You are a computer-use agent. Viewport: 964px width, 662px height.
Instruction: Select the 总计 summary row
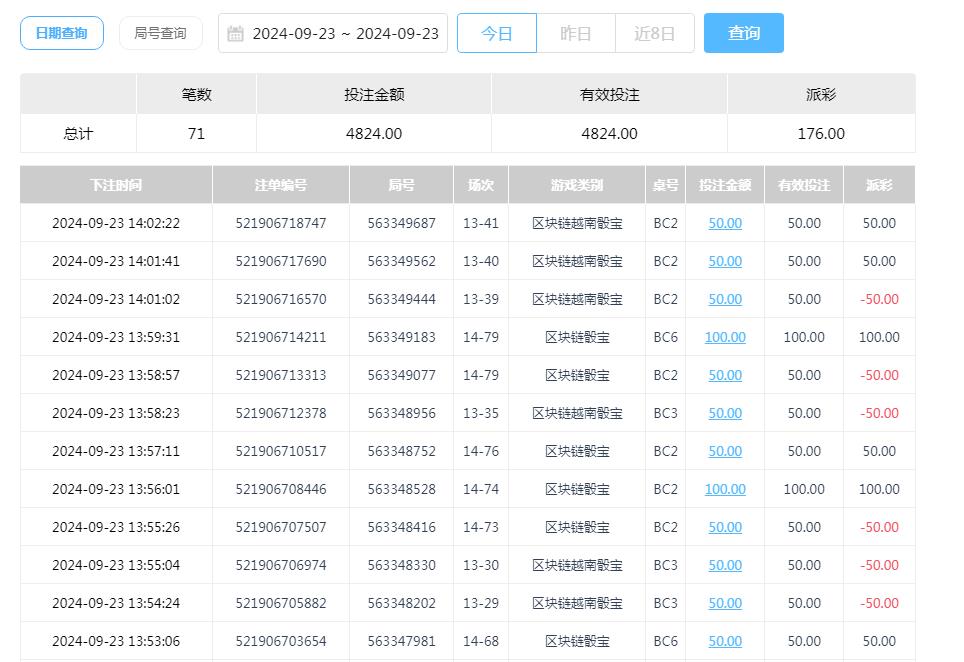(x=77, y=132)
